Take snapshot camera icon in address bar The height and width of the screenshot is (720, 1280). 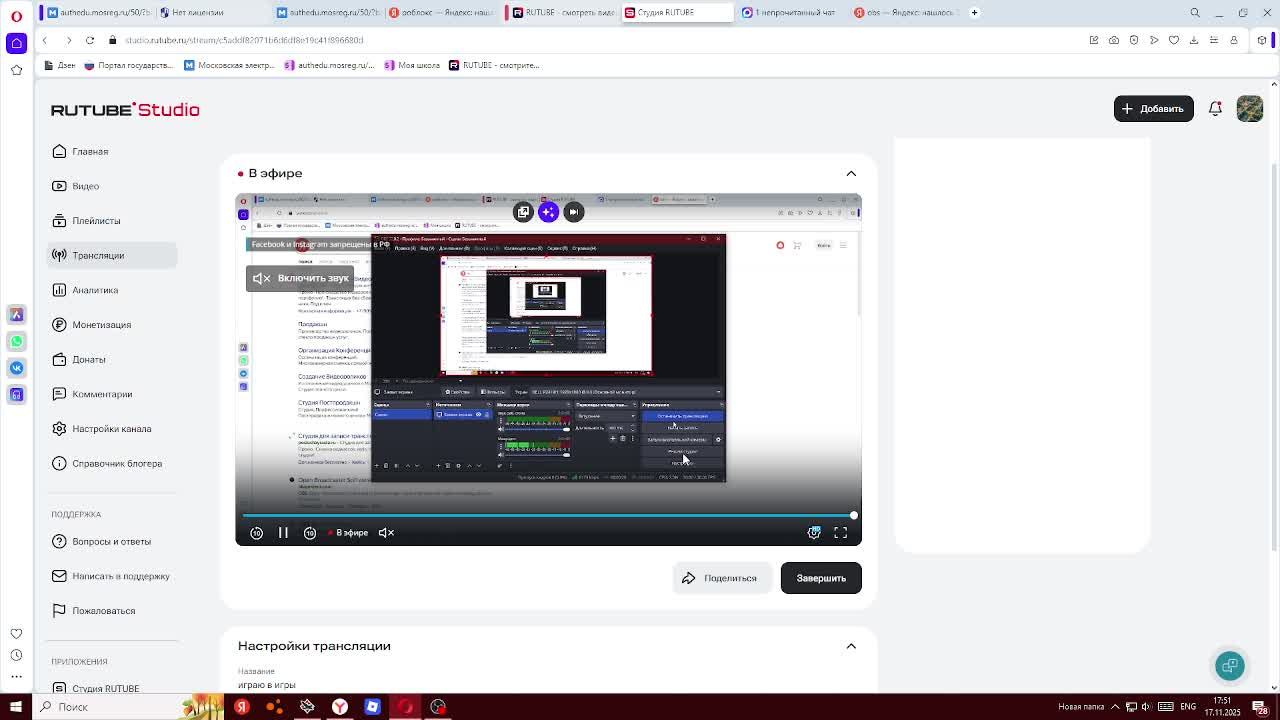coord(1114,40)
